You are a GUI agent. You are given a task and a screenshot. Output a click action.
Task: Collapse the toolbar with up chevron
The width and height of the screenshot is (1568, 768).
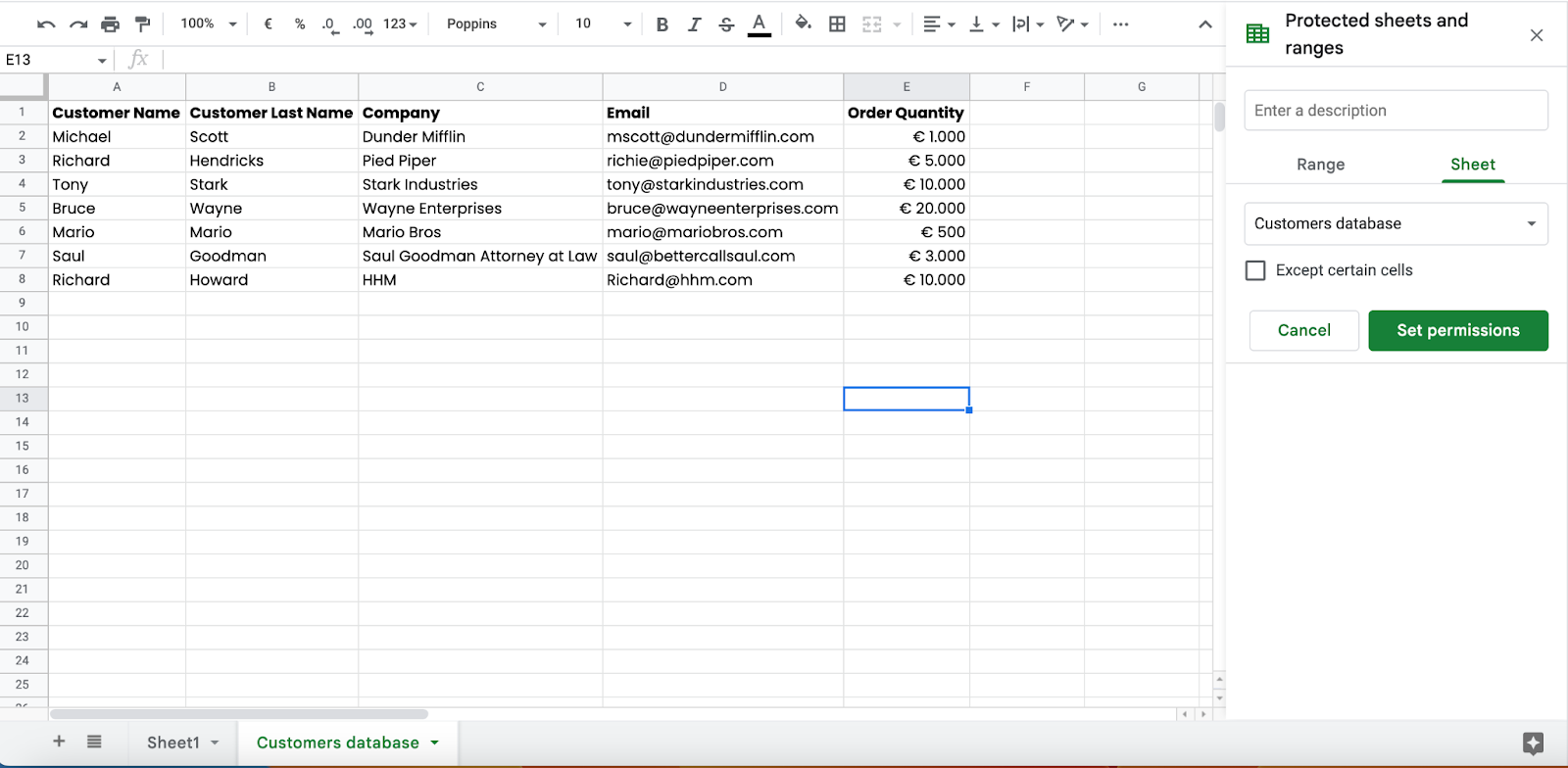(1205, 24)
